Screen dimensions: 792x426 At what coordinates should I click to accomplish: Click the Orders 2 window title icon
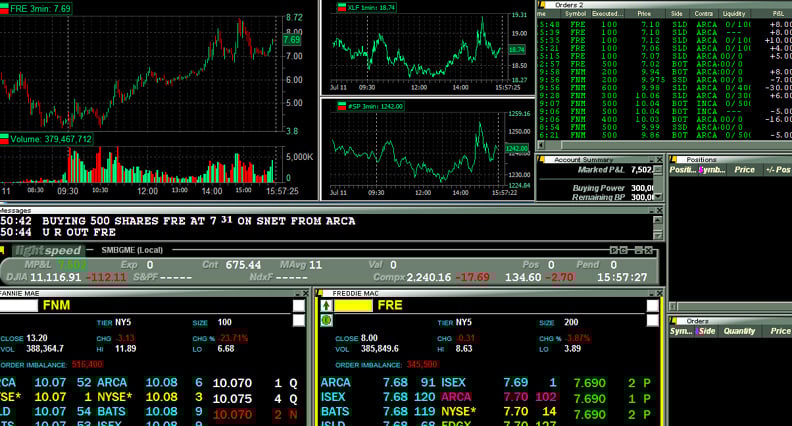point(542,5)
